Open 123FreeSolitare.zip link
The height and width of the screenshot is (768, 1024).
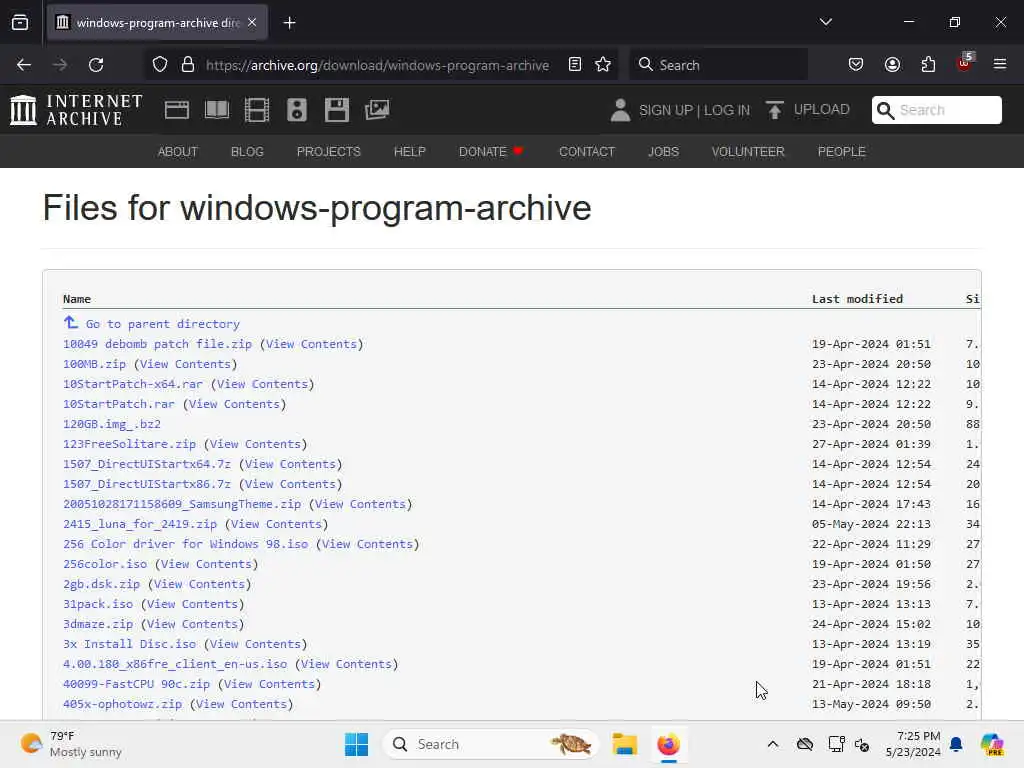coord(129,444)
